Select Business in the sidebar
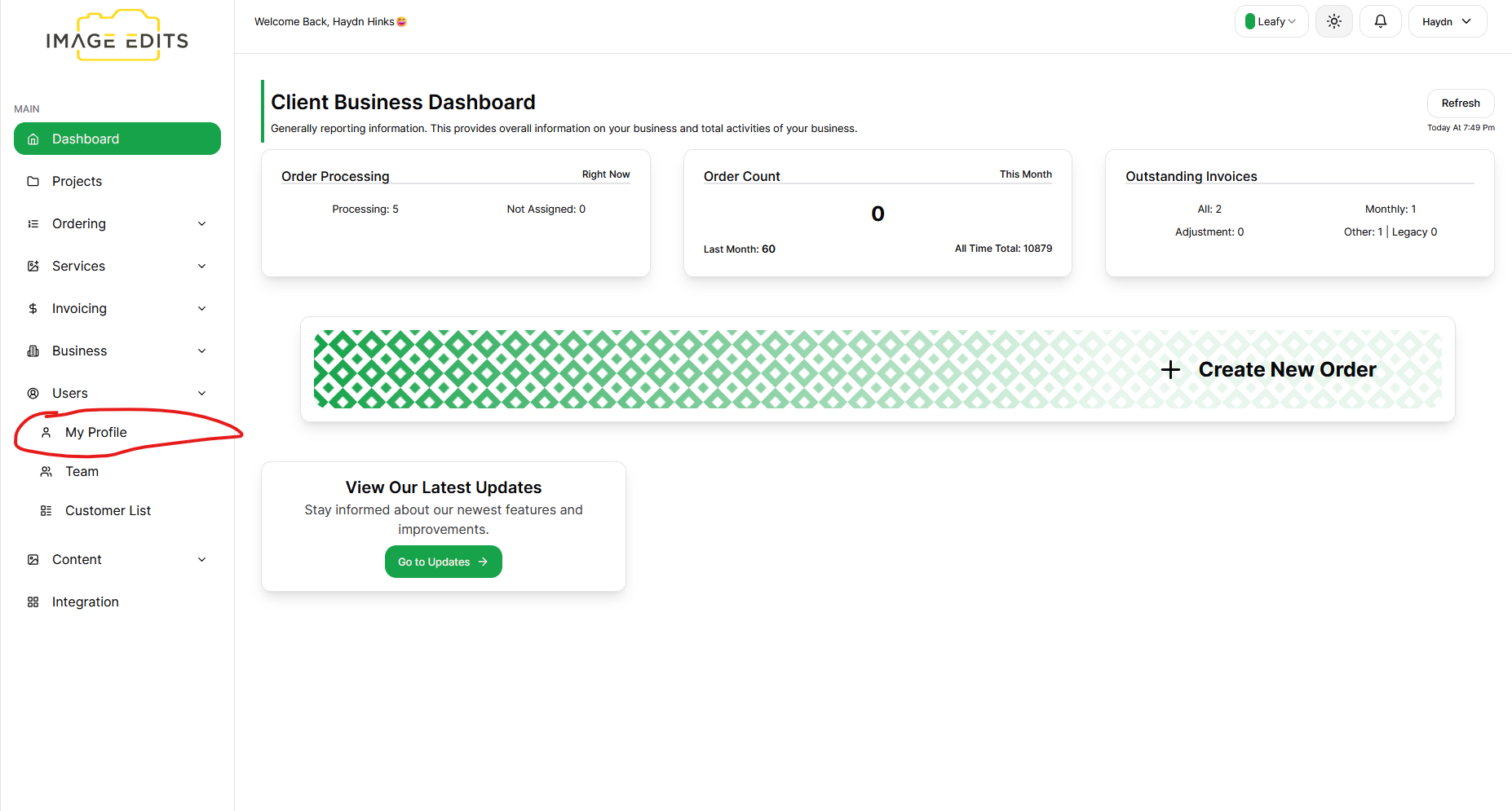The image size is (1512, 811). click(80, 351)
